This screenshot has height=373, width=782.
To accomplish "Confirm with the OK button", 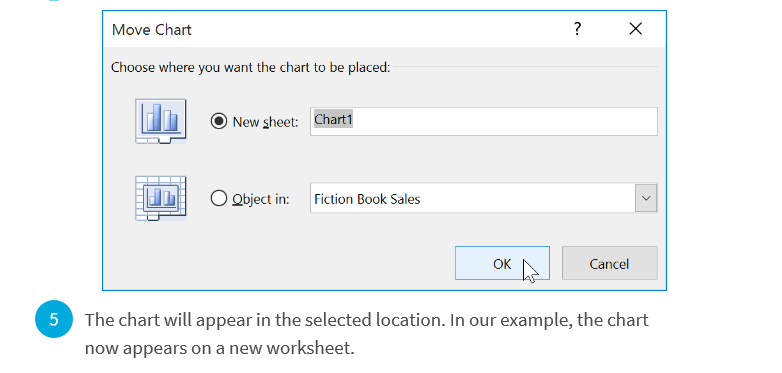I will (x=502, y=263).
